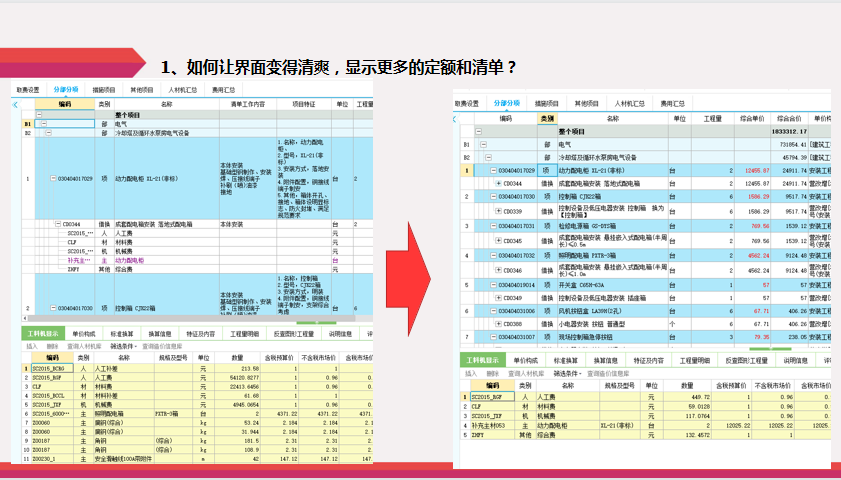841x480 pixels.
Task: Open 说明信息 tab in right screenshot
Action: pos(795,360)
